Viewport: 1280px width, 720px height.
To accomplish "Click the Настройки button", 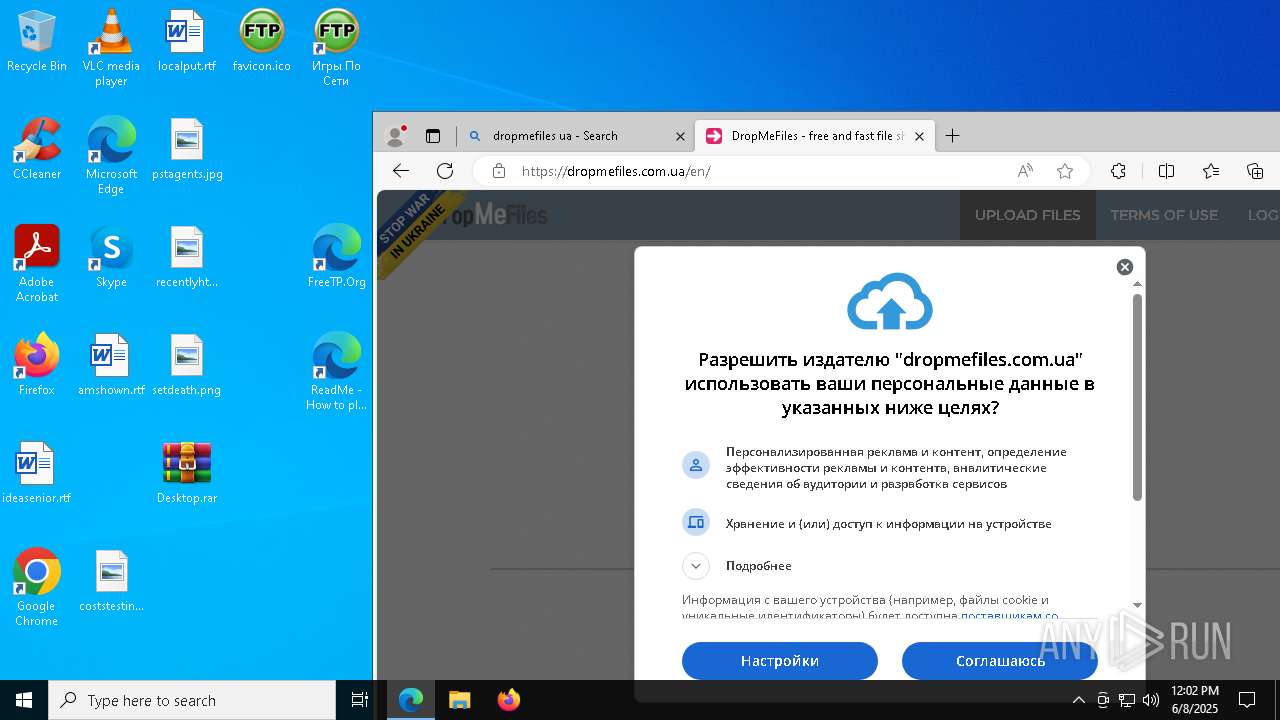I will click(780, 661).
